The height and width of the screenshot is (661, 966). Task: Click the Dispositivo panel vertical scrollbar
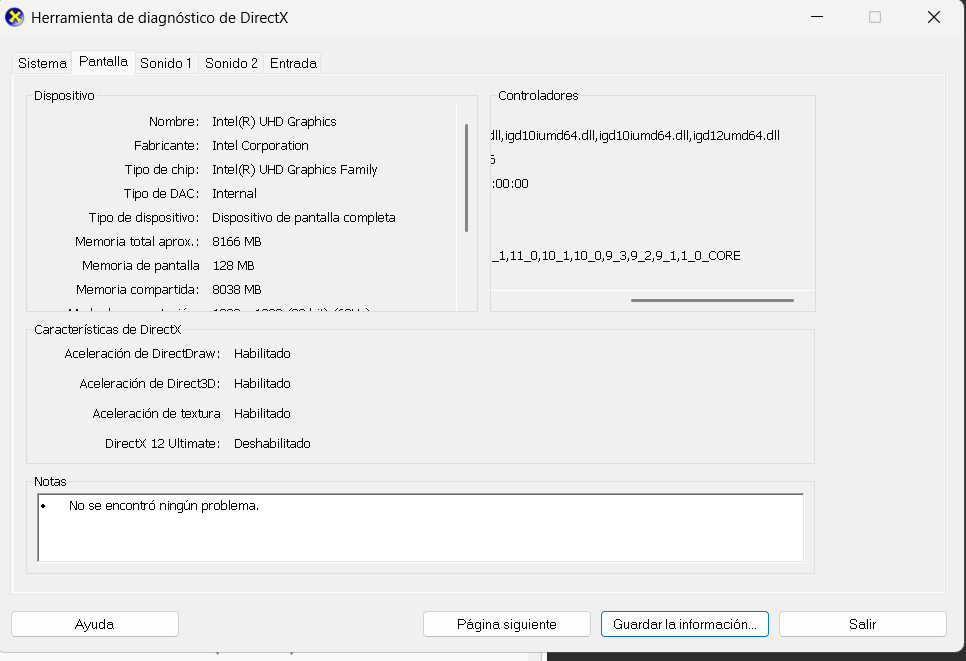click(466, 178)
